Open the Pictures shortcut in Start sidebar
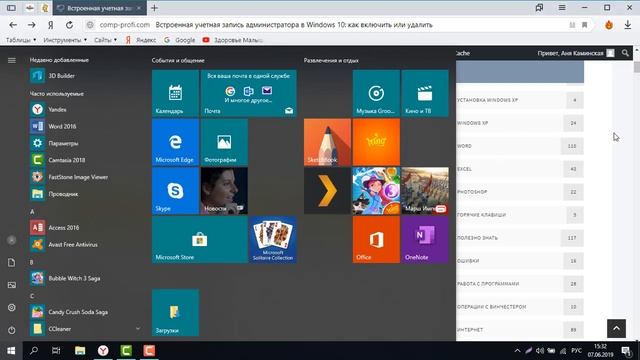Viewport: 640px width, 360px height. [11, 285]
